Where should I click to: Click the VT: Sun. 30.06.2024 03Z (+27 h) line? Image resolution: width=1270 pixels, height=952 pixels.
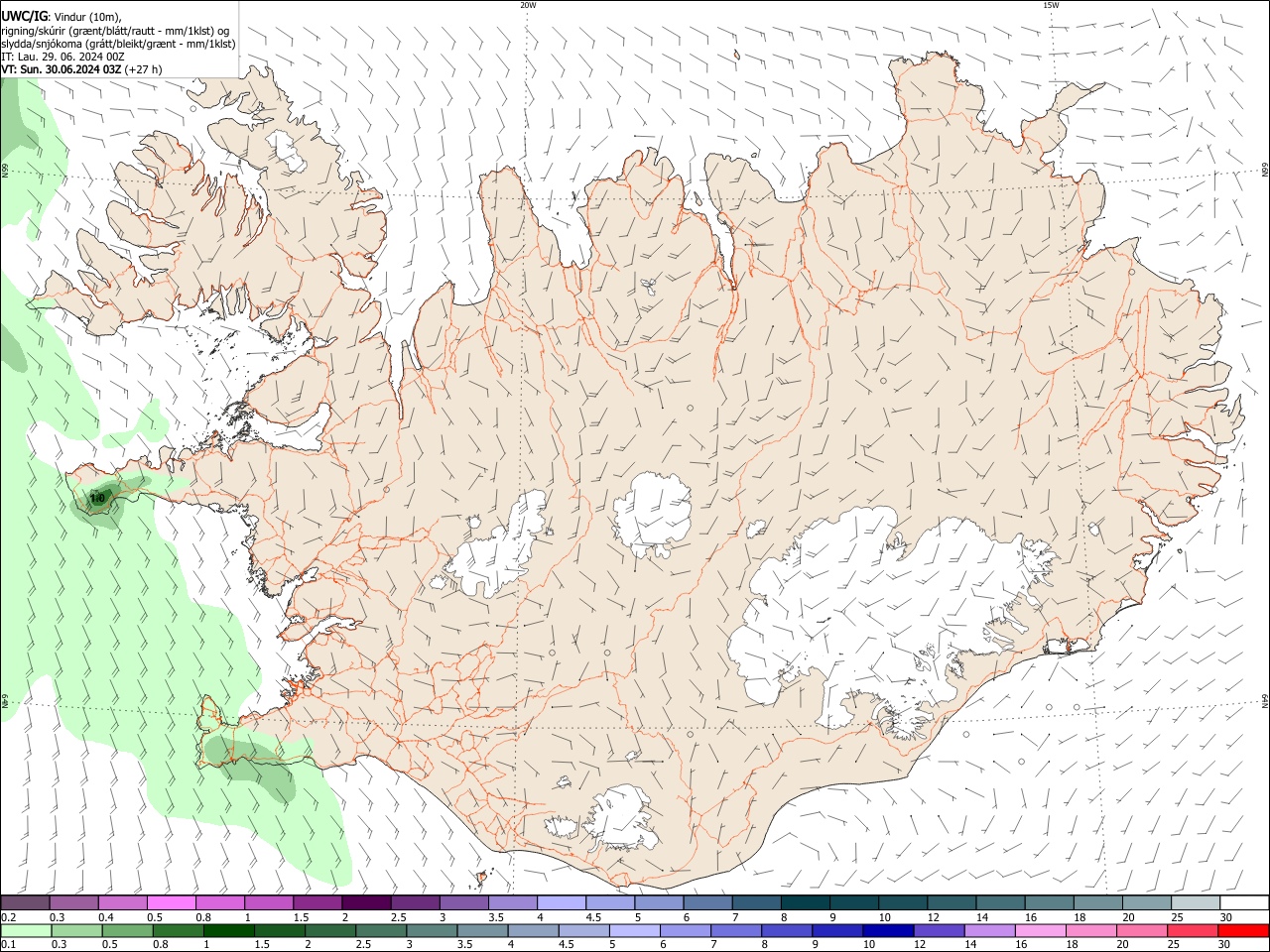81,69
